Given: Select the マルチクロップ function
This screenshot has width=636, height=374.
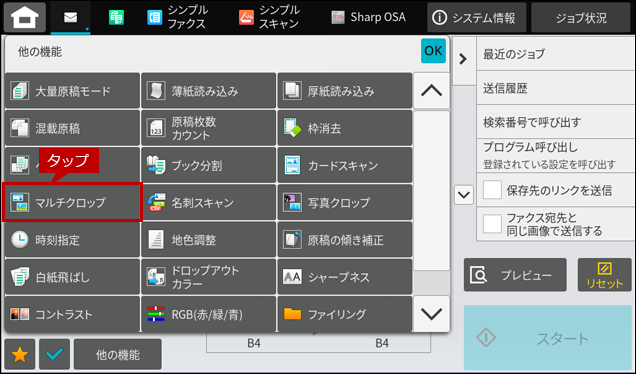Looking at the screenshot, I should click(72, 202).
